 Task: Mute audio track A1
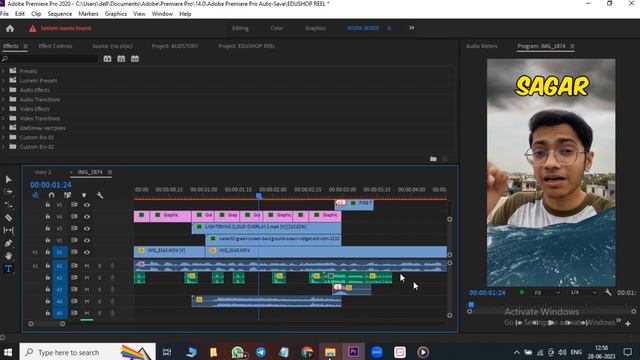tap(87, 266)
